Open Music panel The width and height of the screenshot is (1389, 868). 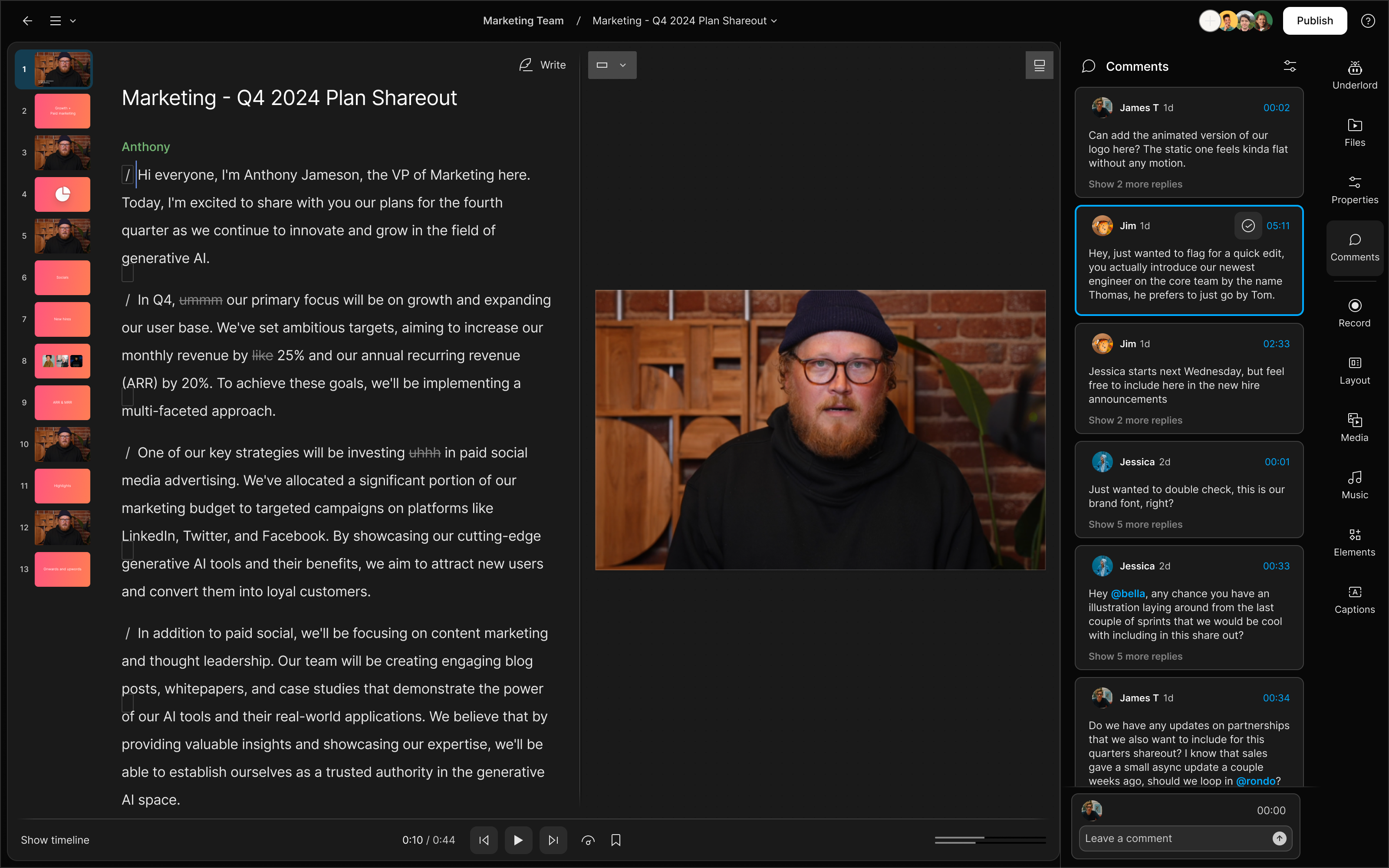[1355, 486]
